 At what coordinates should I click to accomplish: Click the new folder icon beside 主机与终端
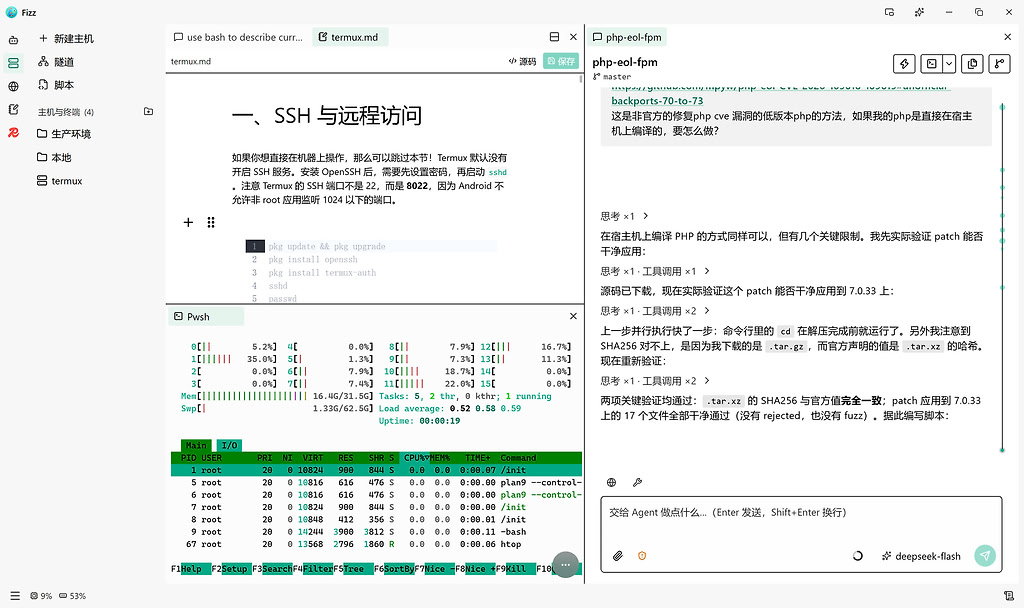pyautogui.click(x=148, y=112)
